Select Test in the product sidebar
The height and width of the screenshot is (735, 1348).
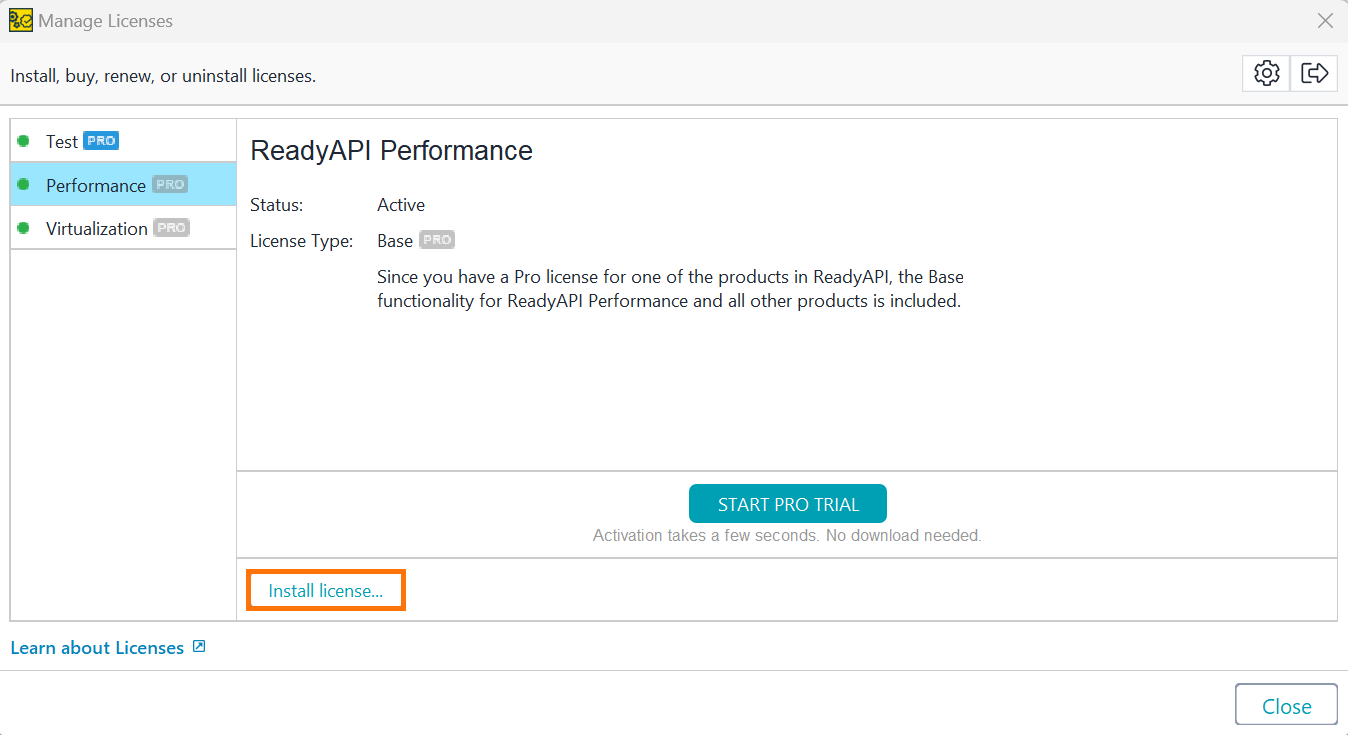point(61,141)
